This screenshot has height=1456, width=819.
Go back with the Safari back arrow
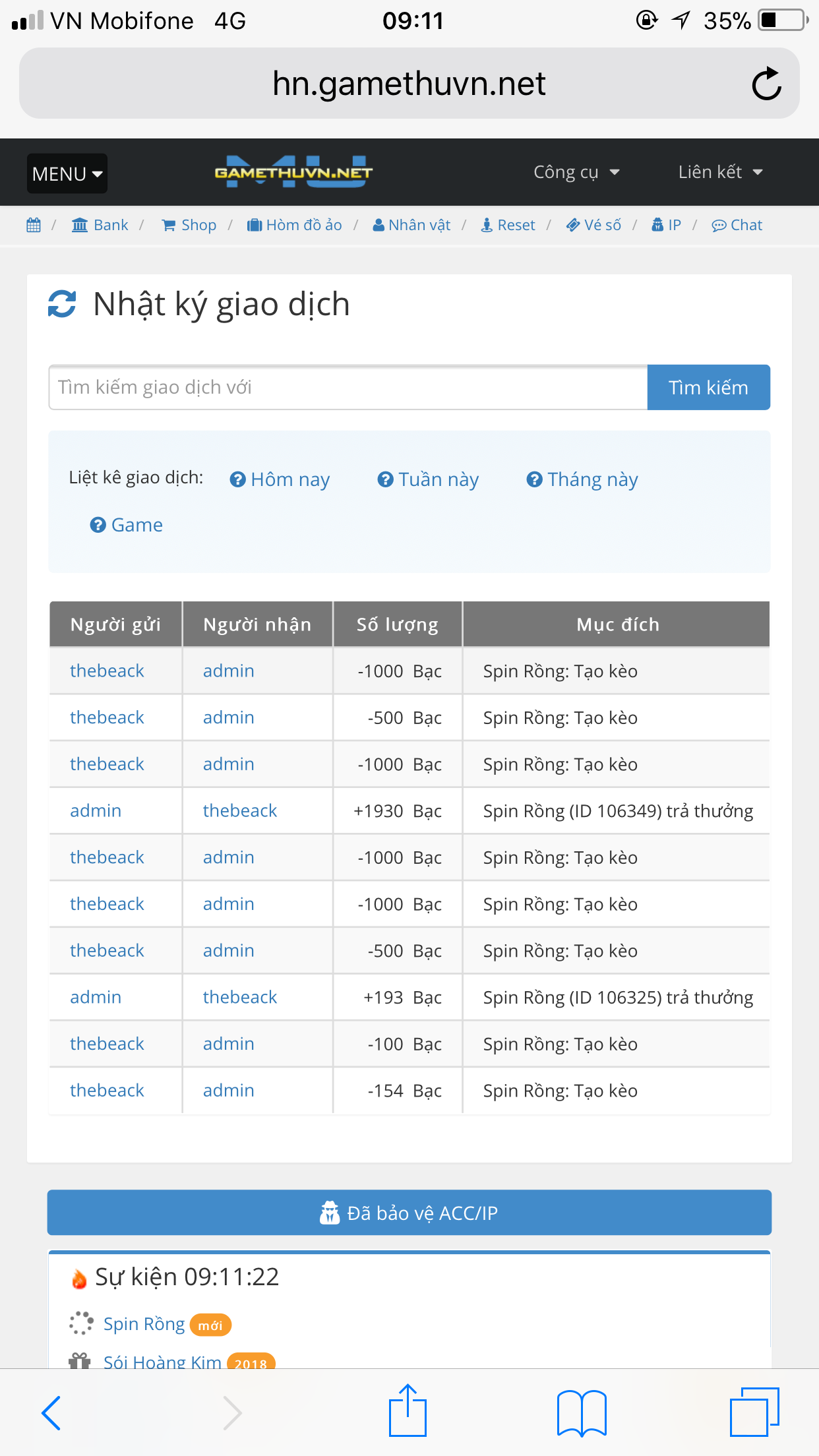(x=51, y=1412)
